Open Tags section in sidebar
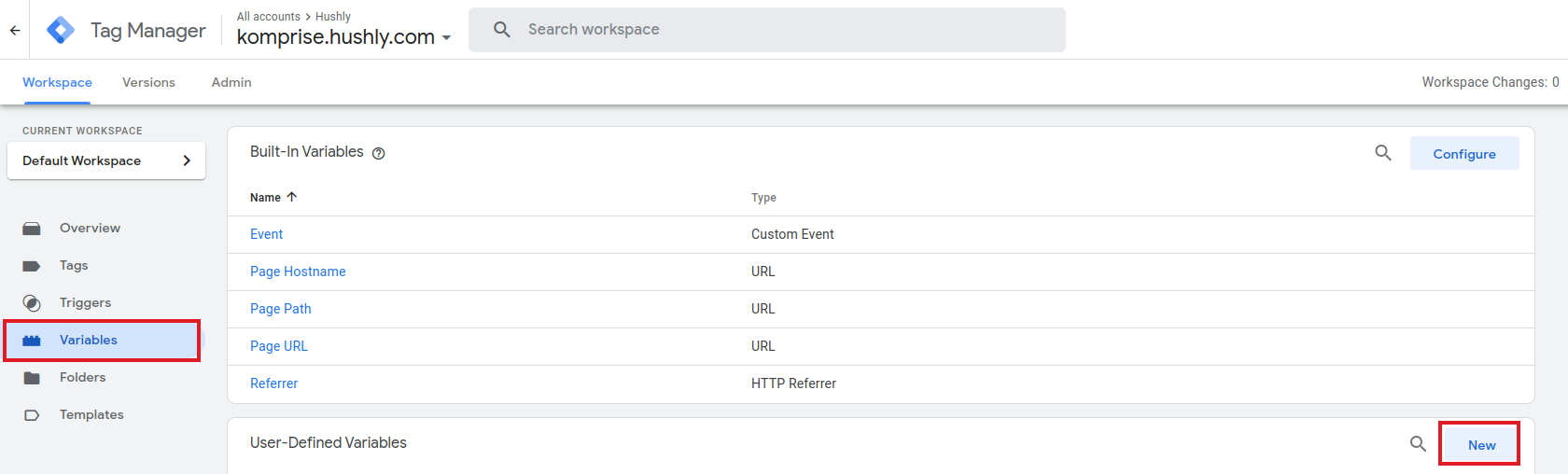Screen dimensions: 1568x474 (x=74, y=265)
